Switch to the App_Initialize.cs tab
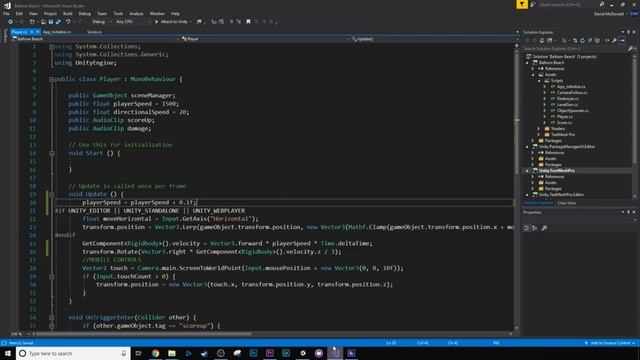This screenshot has width=640, height=360. coord(57,31)
